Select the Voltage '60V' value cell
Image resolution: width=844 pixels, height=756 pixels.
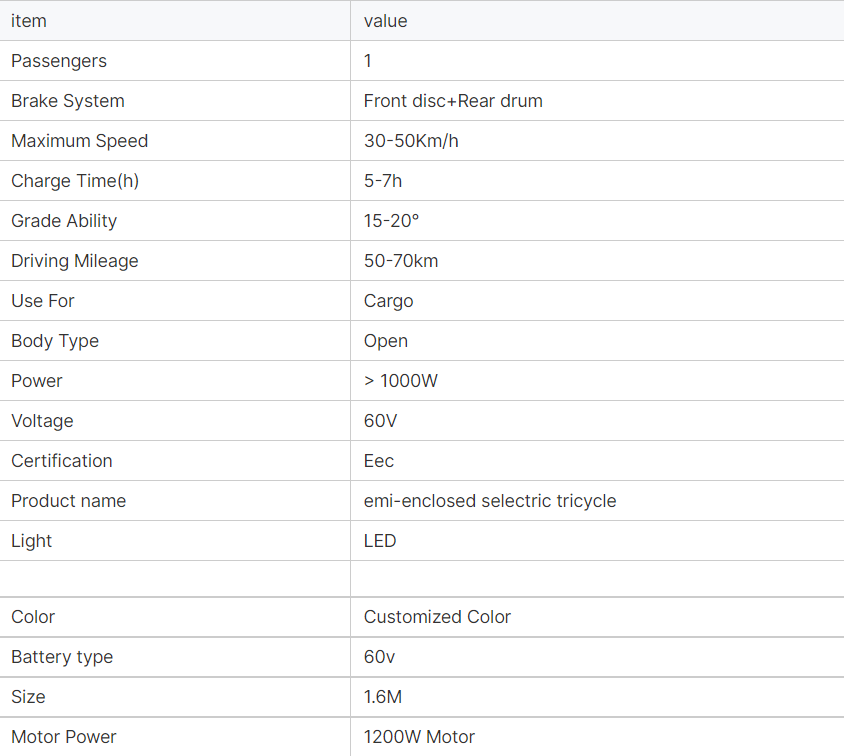[380, 421]
